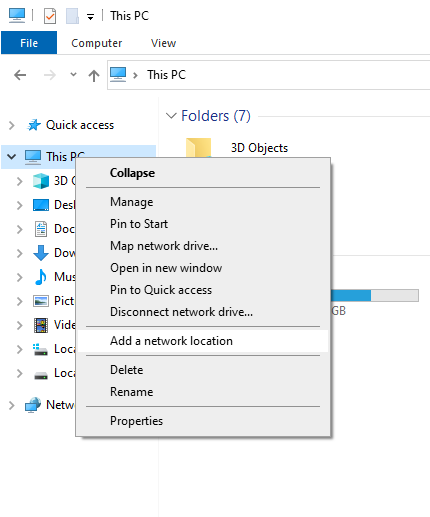Select the Music note icon in sidebar
This screenshot has height=517, width=430.
(41, 277)
